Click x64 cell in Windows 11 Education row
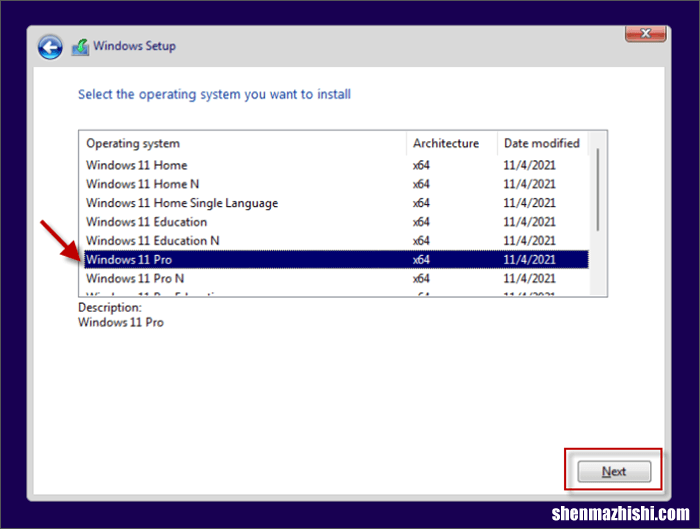 421,222
